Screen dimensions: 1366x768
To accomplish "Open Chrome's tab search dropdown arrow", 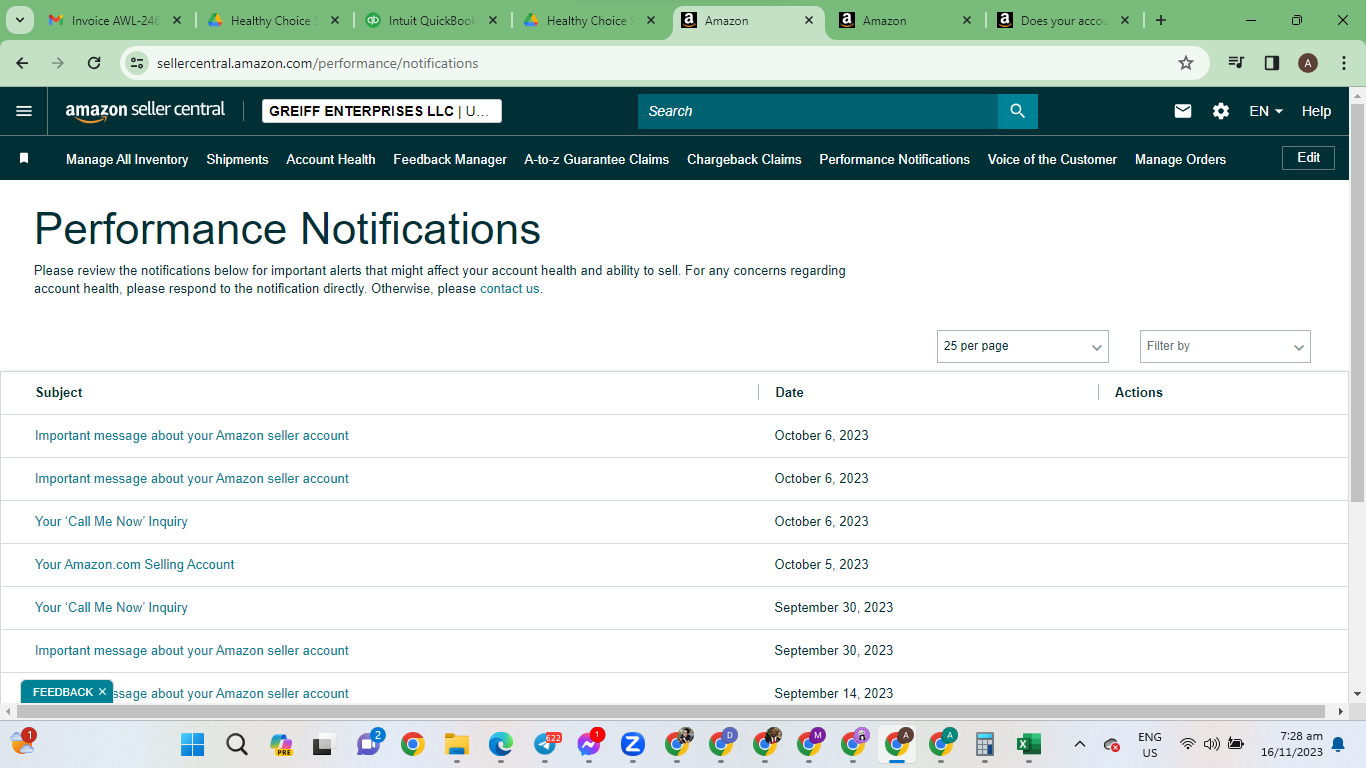I will pyautogui.click(x=21, y=20).
